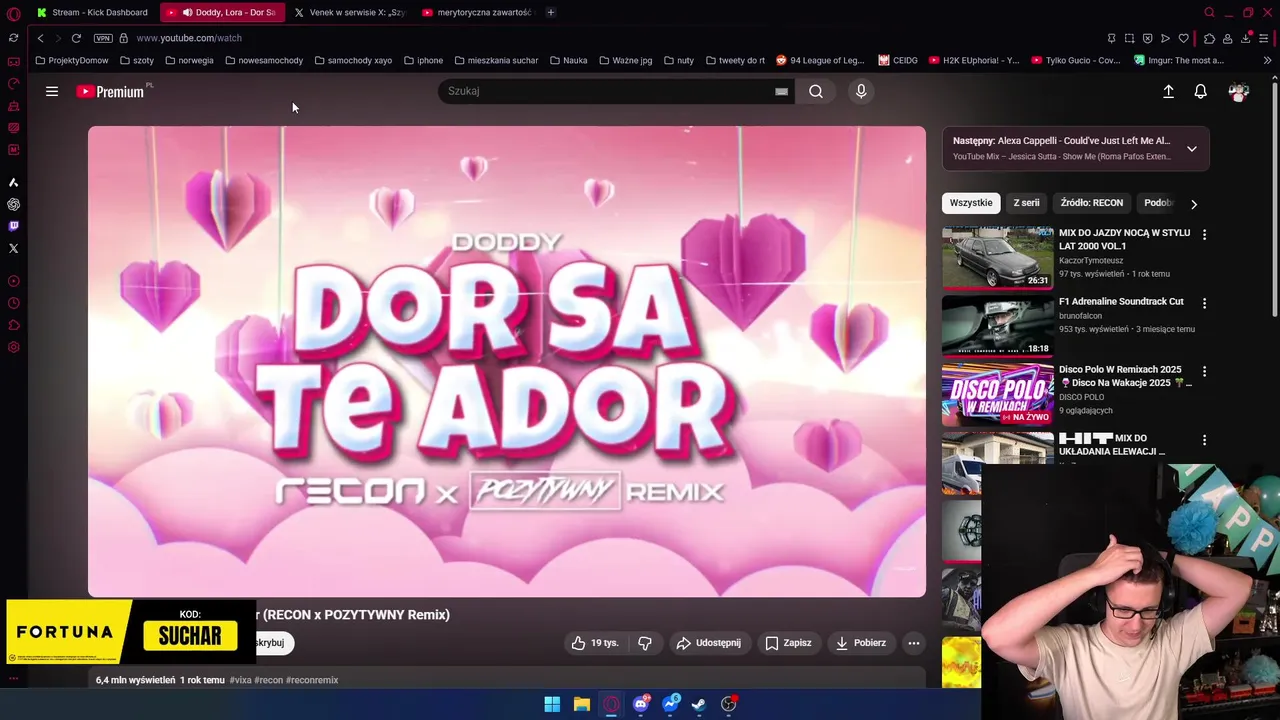1280x720 pixels.
Task: Open the YouTube upload/create icon
Action: [1168, 91]
